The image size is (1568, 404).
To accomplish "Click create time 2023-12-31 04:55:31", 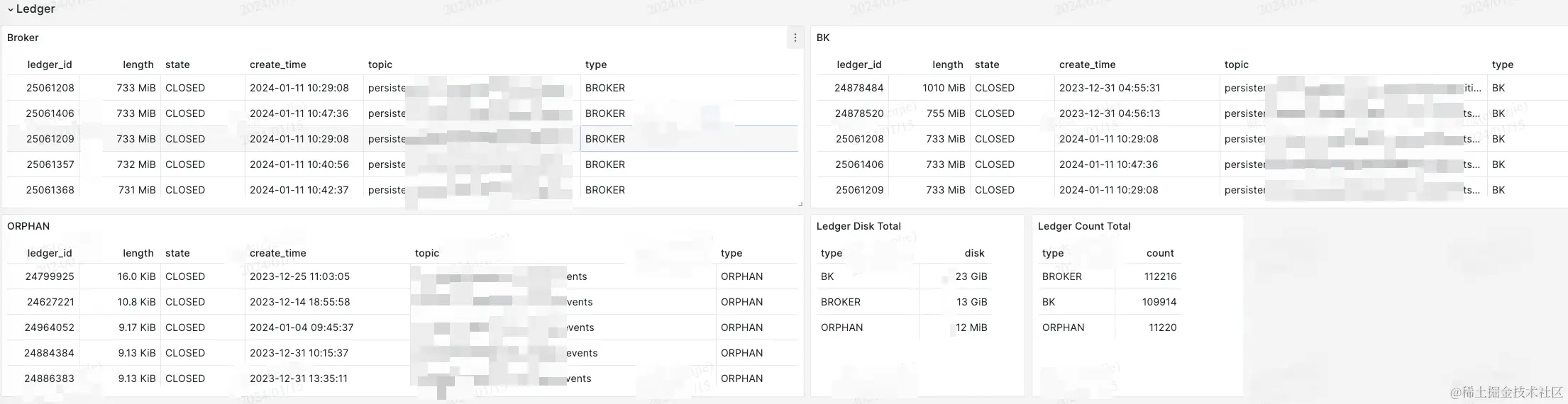I will point(1110,88).
